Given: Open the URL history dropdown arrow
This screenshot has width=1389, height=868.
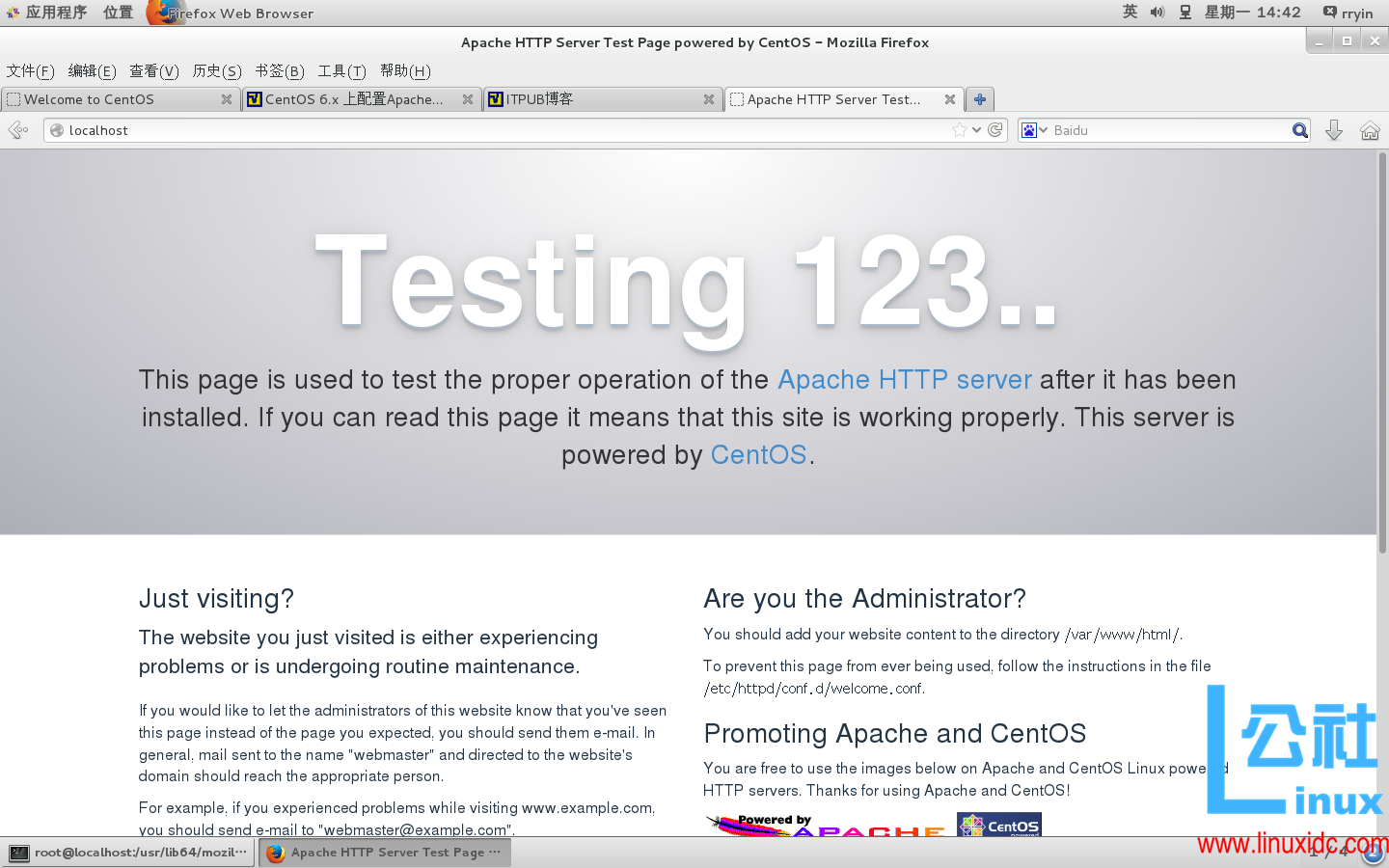Looking at the screenshot, I should [x=977, y=130].
